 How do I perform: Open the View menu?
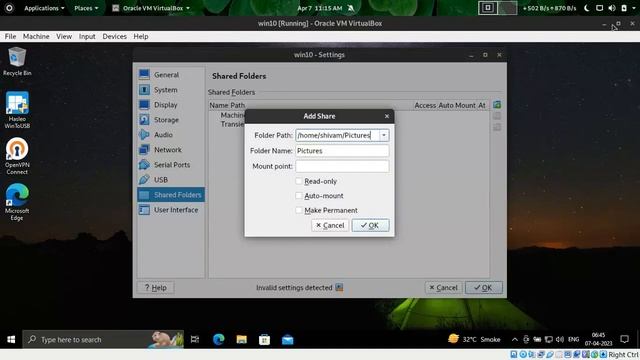(x=64, y=36)
